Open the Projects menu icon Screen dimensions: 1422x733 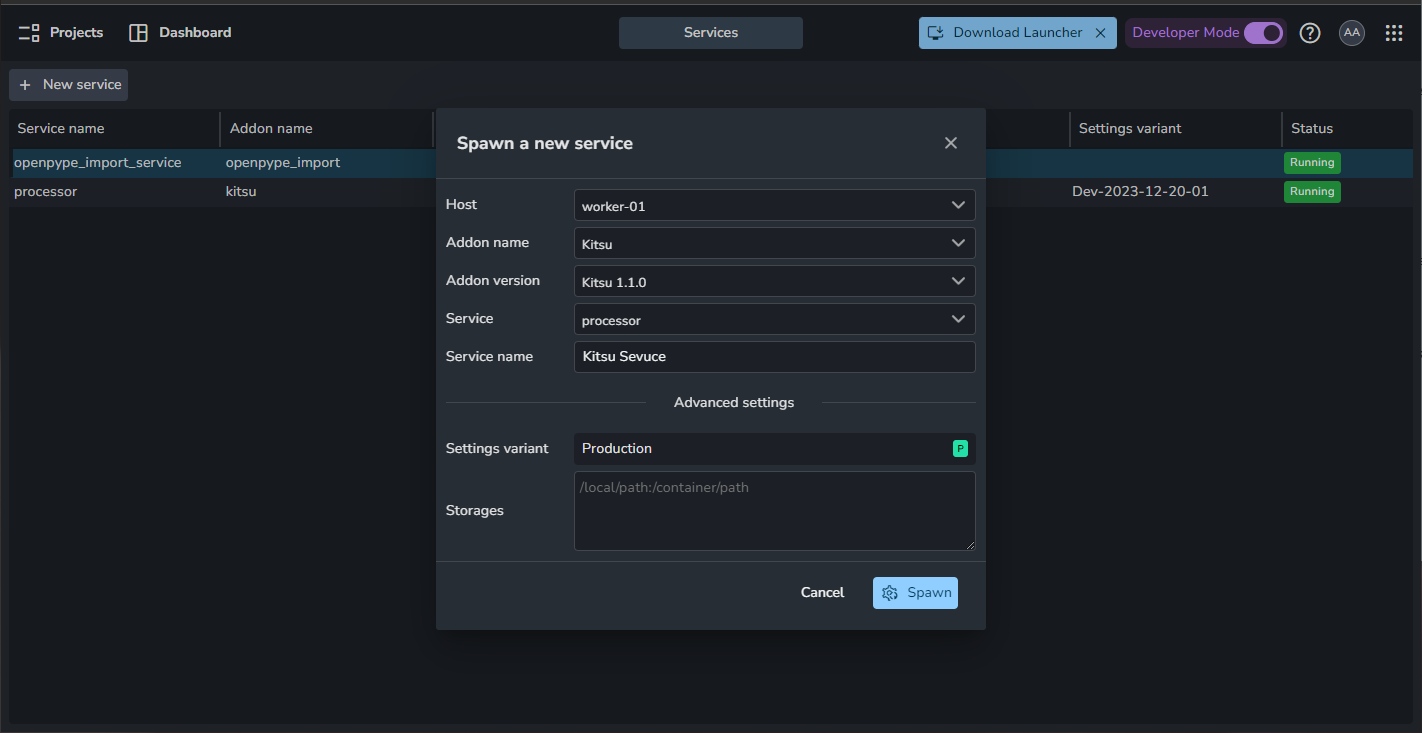click(29, 33)
